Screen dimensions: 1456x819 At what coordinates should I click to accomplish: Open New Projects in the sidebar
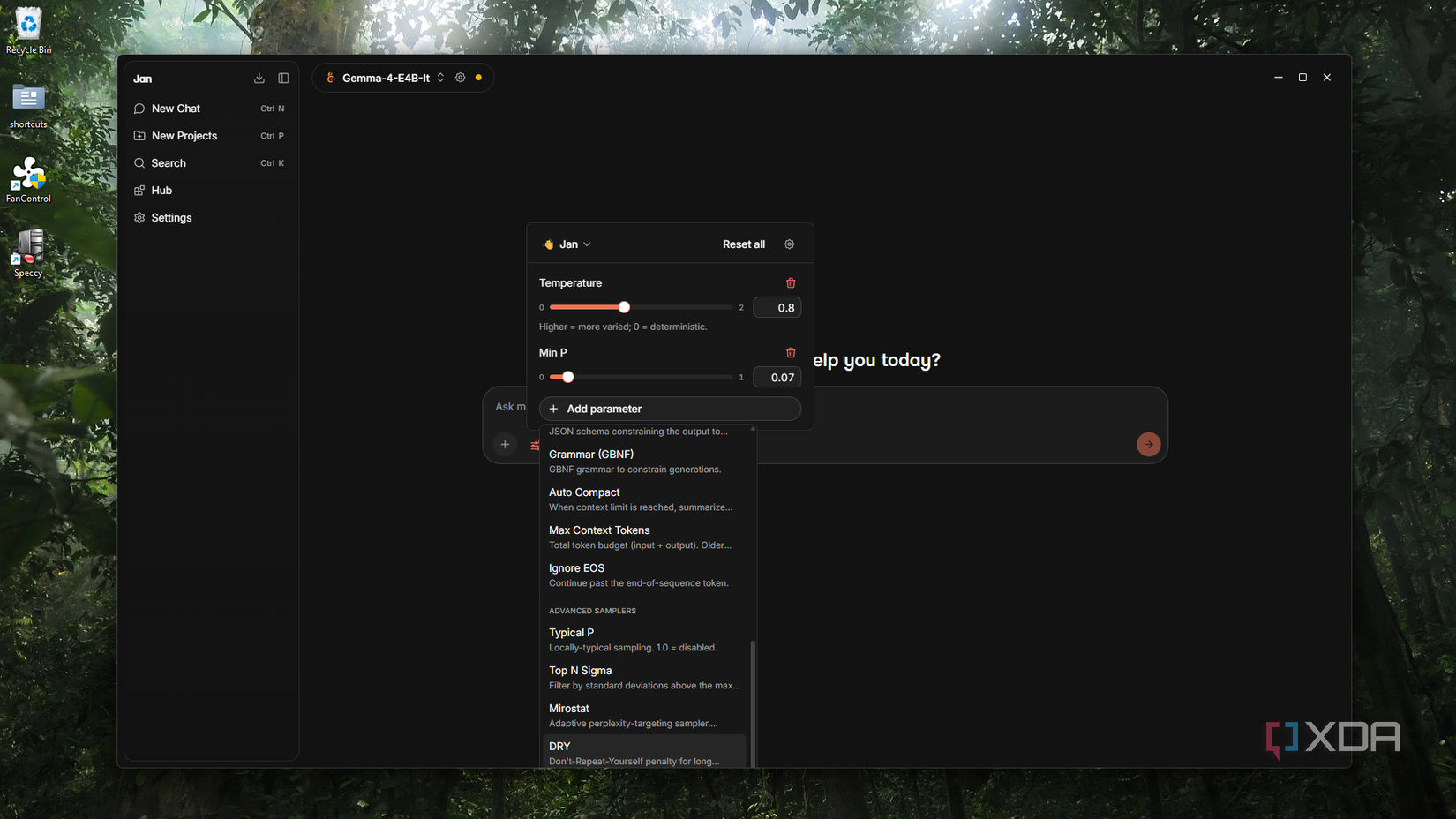pos(210,136)
